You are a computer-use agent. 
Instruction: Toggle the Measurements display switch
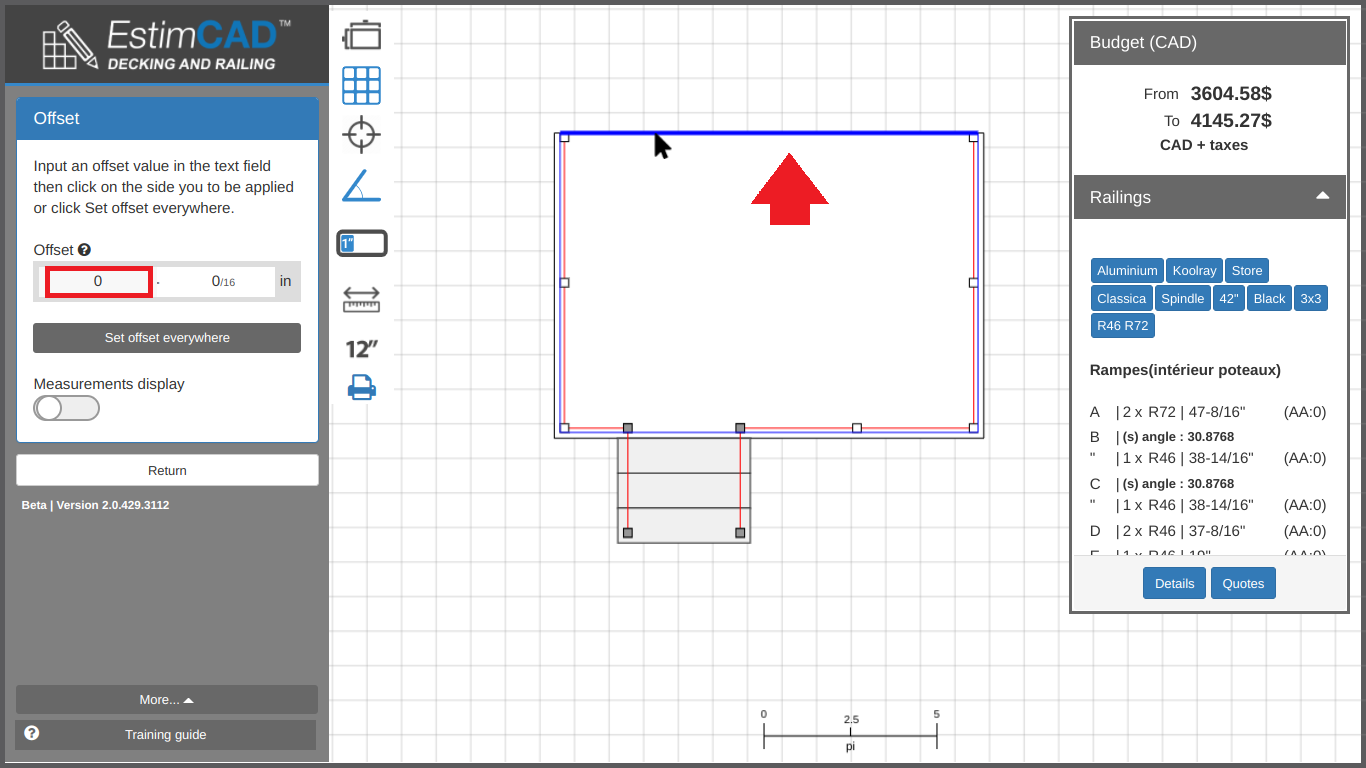[x=66, y=408]
